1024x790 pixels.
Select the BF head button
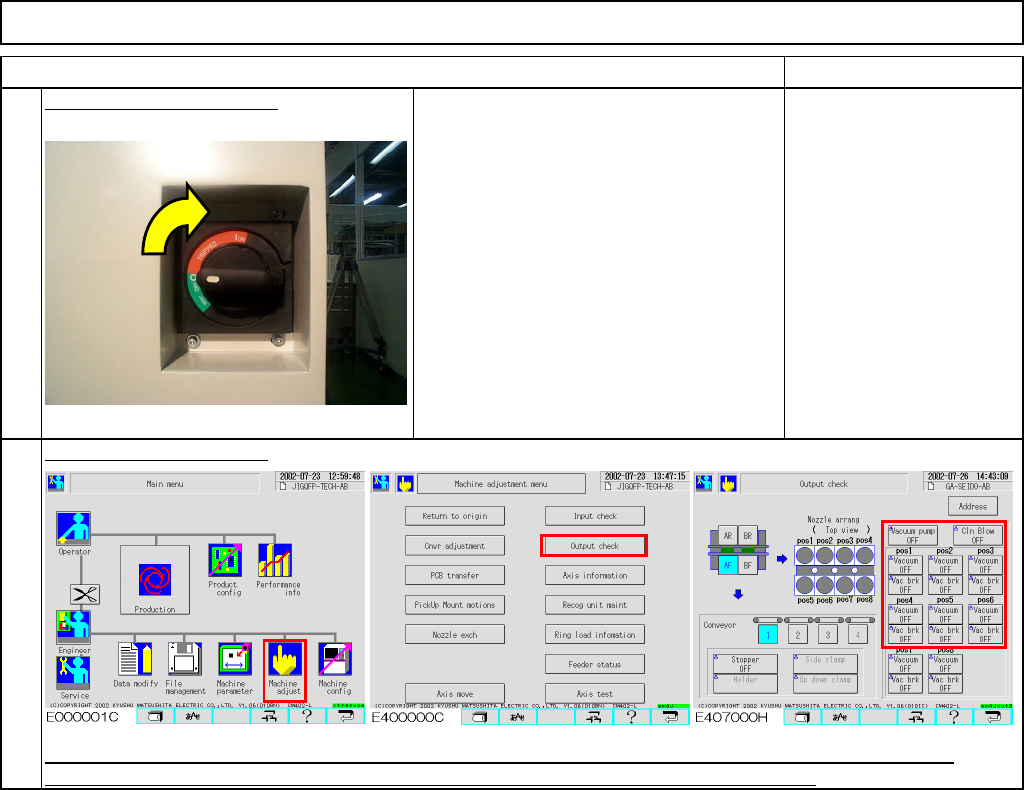[x=748, y=565]
